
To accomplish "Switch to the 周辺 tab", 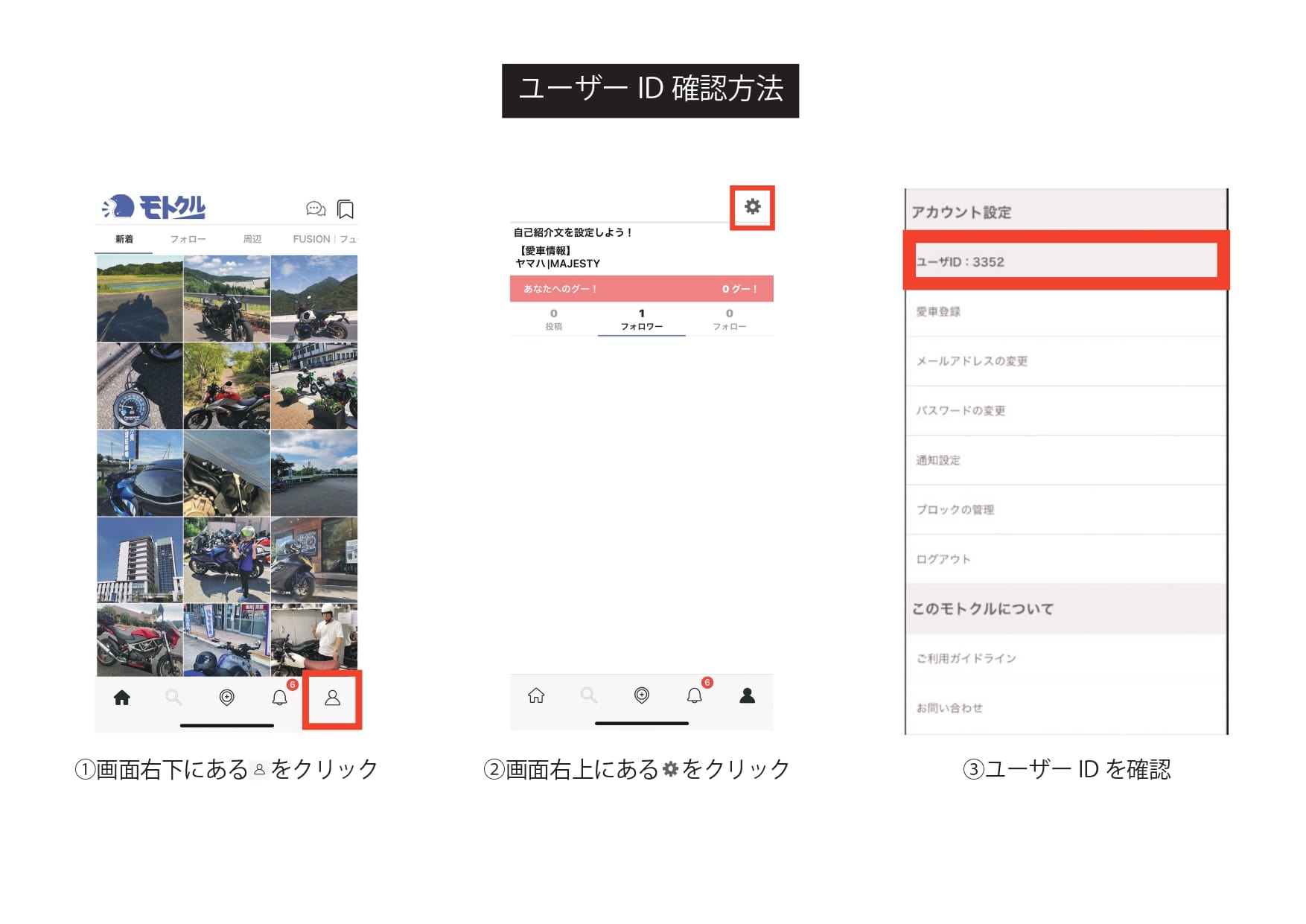I will click(x=252, y=239).
